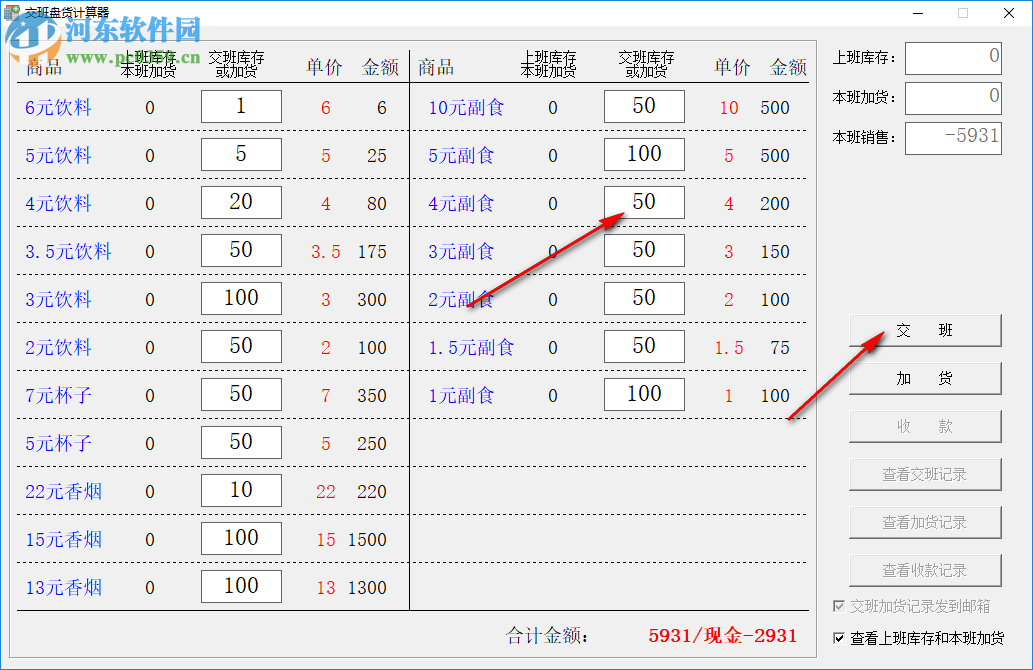Open 查看收款记录 to view payment records
The width and height of the screenshot is (1033, 670).
click(924, 570)
